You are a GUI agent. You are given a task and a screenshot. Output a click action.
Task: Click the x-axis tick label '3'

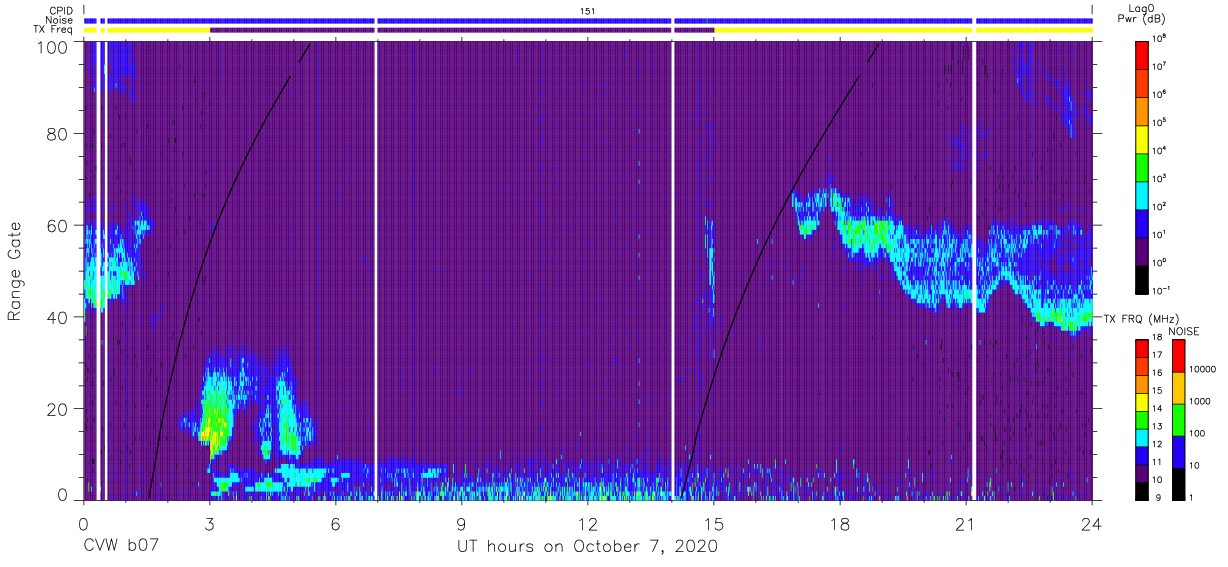[x=209, y=523]
